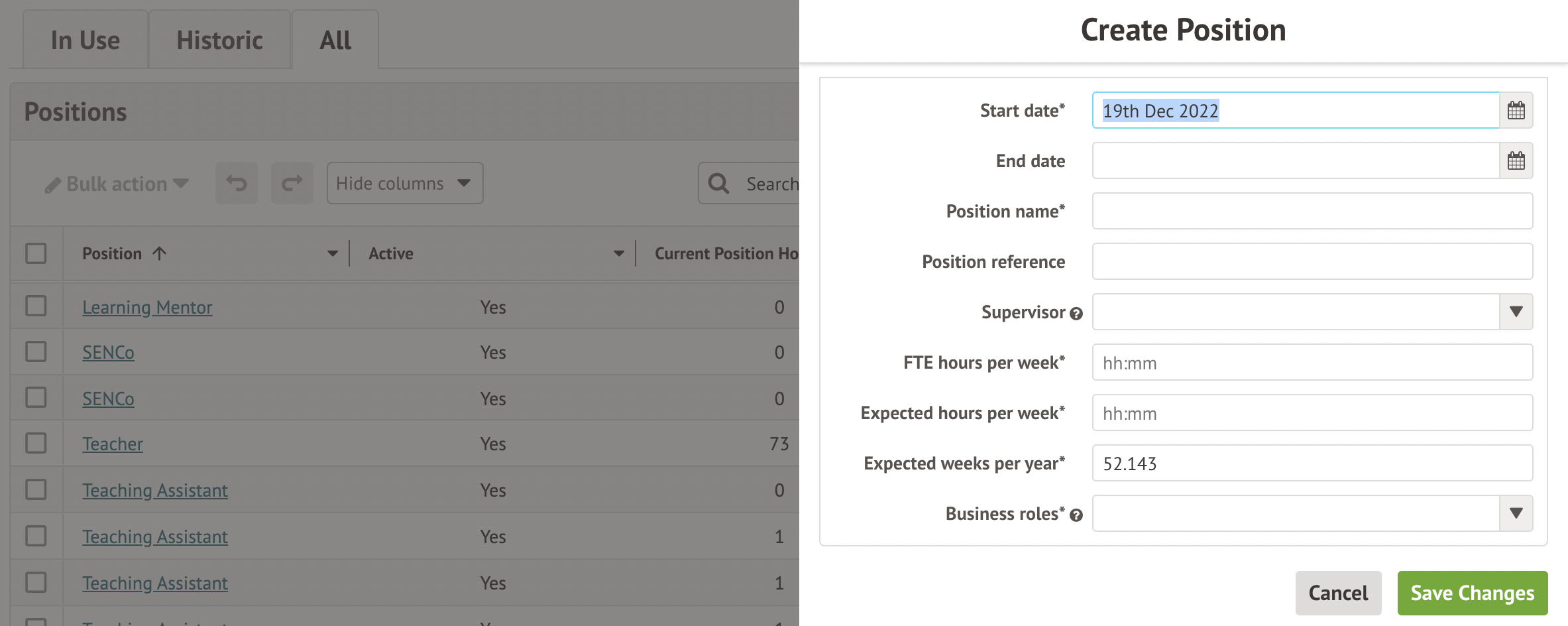Click the Supervisor help question icon
Screen dimensions: 1568x626
tap(1076, 314)
